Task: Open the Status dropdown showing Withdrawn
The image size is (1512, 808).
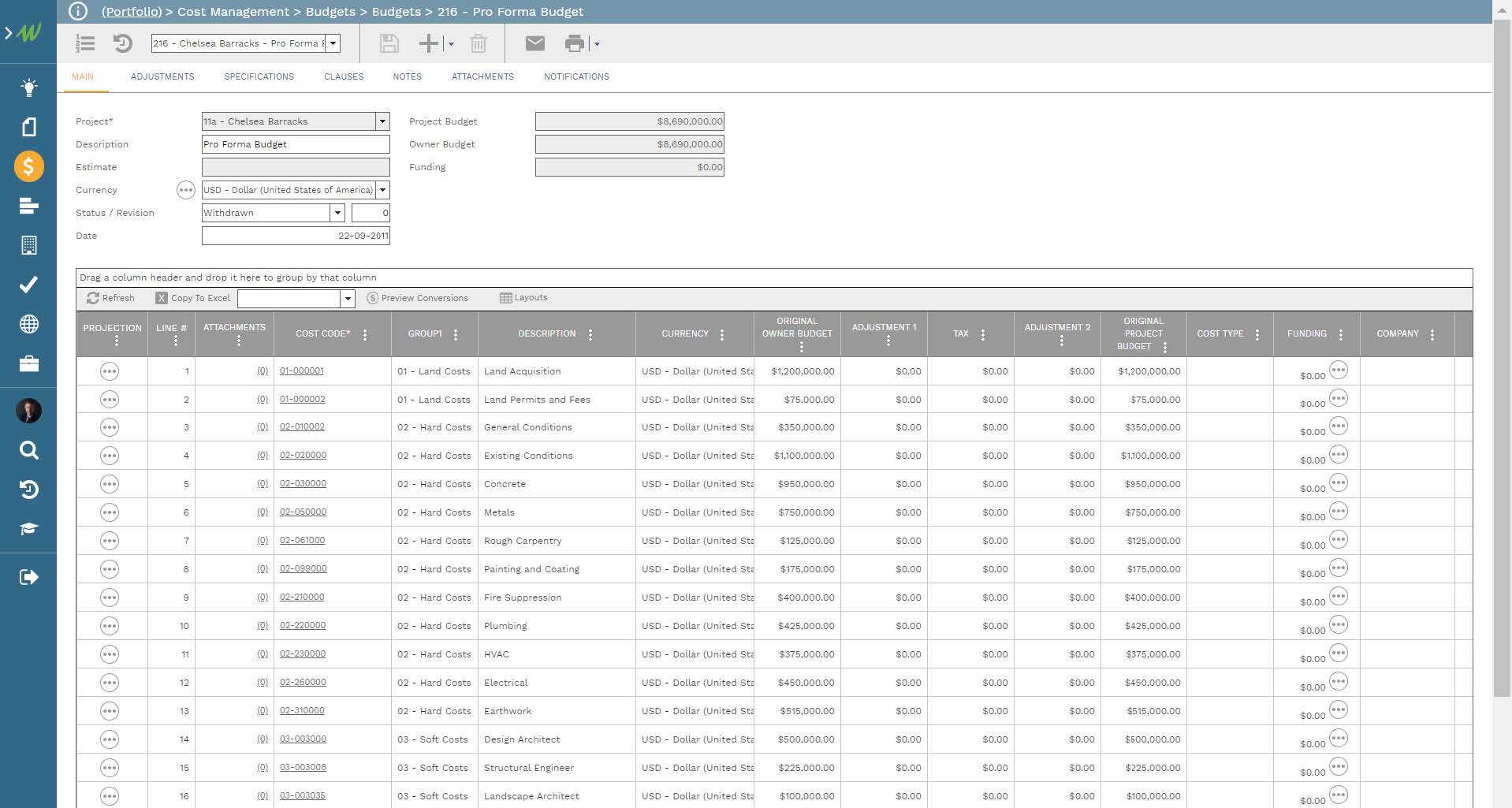Action: pos(337,212)
